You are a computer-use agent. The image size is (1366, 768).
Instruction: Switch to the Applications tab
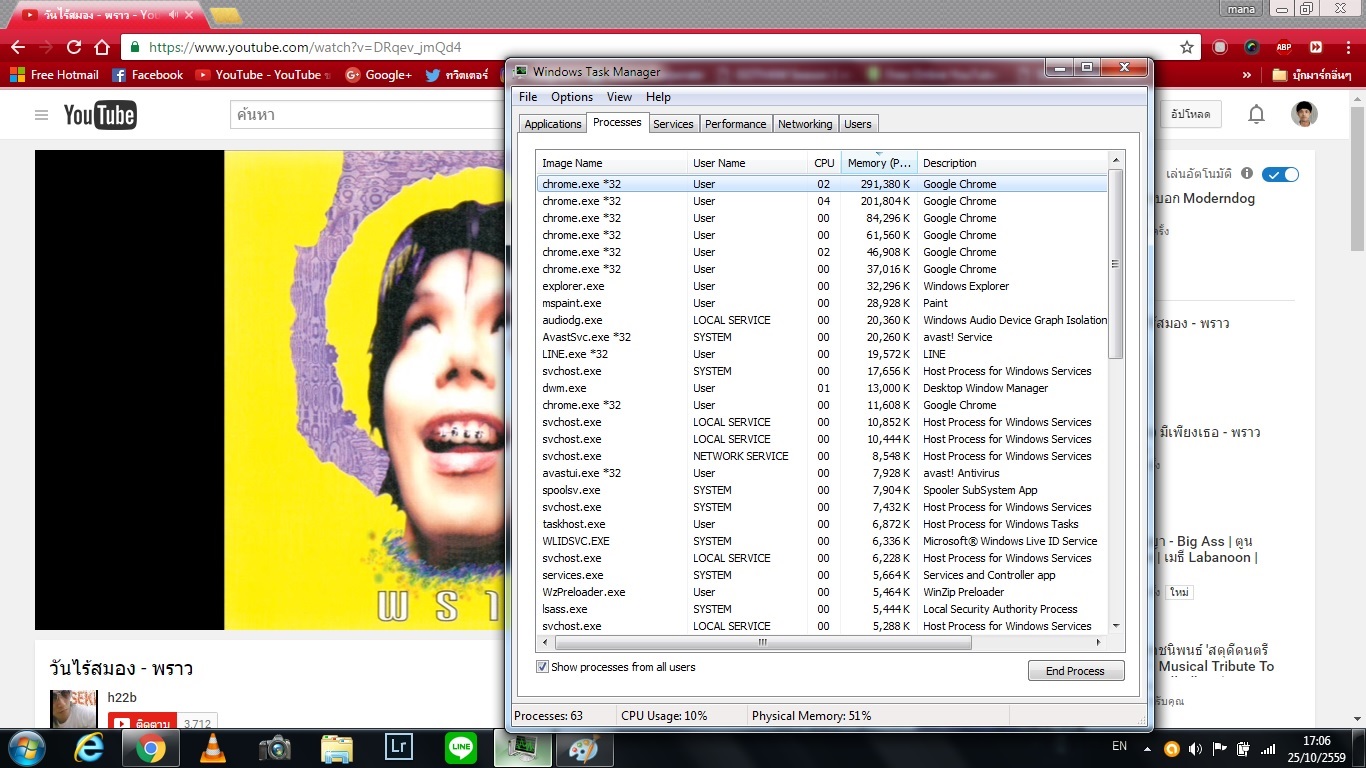pos(552,124)
